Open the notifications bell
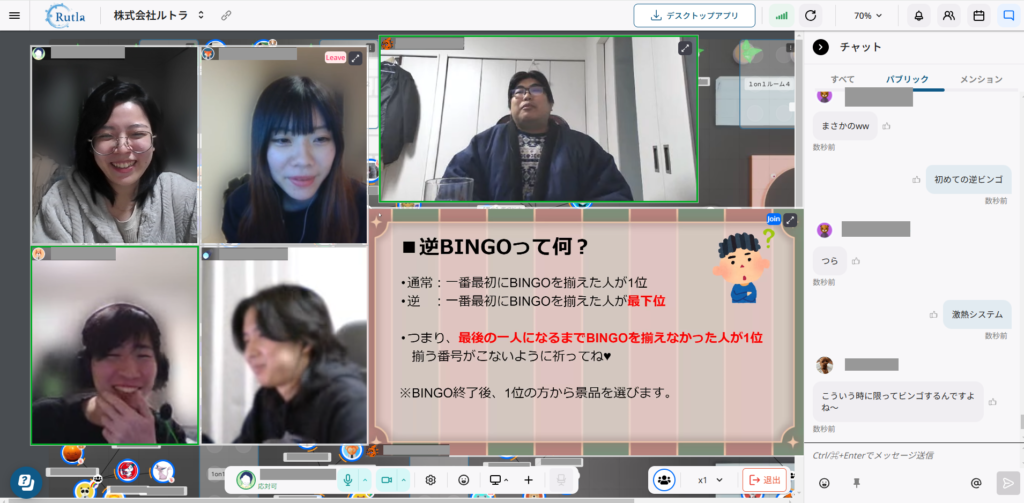This screenshot has width=1024, height=503. [918, 16]
